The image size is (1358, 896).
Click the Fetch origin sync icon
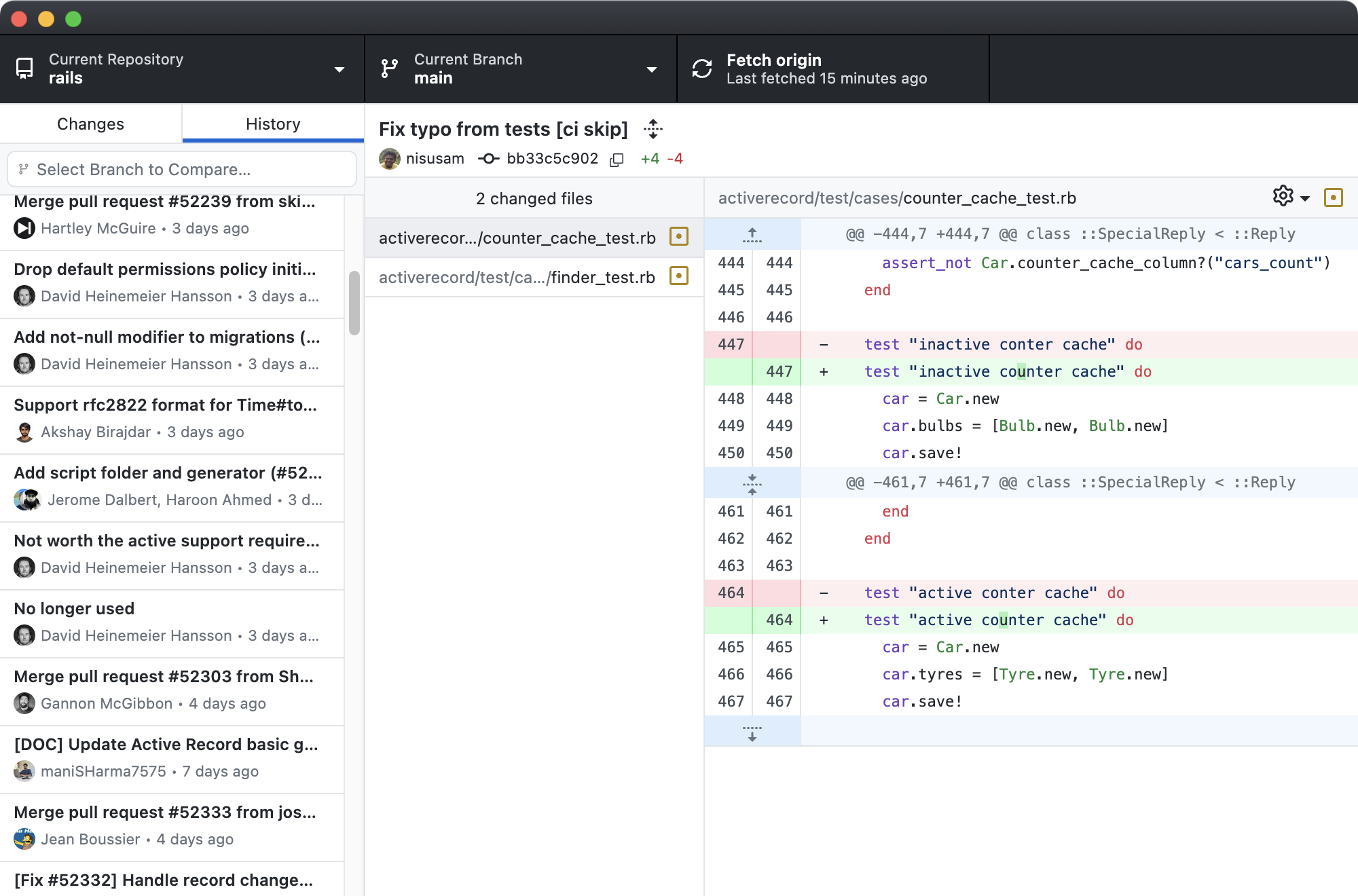point(702,68)
